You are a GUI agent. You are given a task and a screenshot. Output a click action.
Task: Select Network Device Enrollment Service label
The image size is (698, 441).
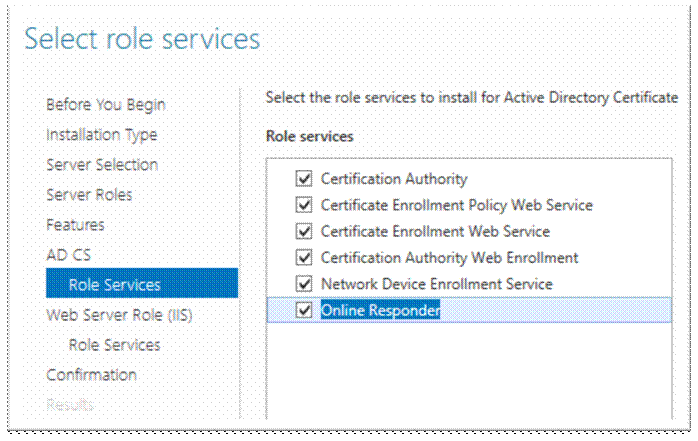[437, 284]
